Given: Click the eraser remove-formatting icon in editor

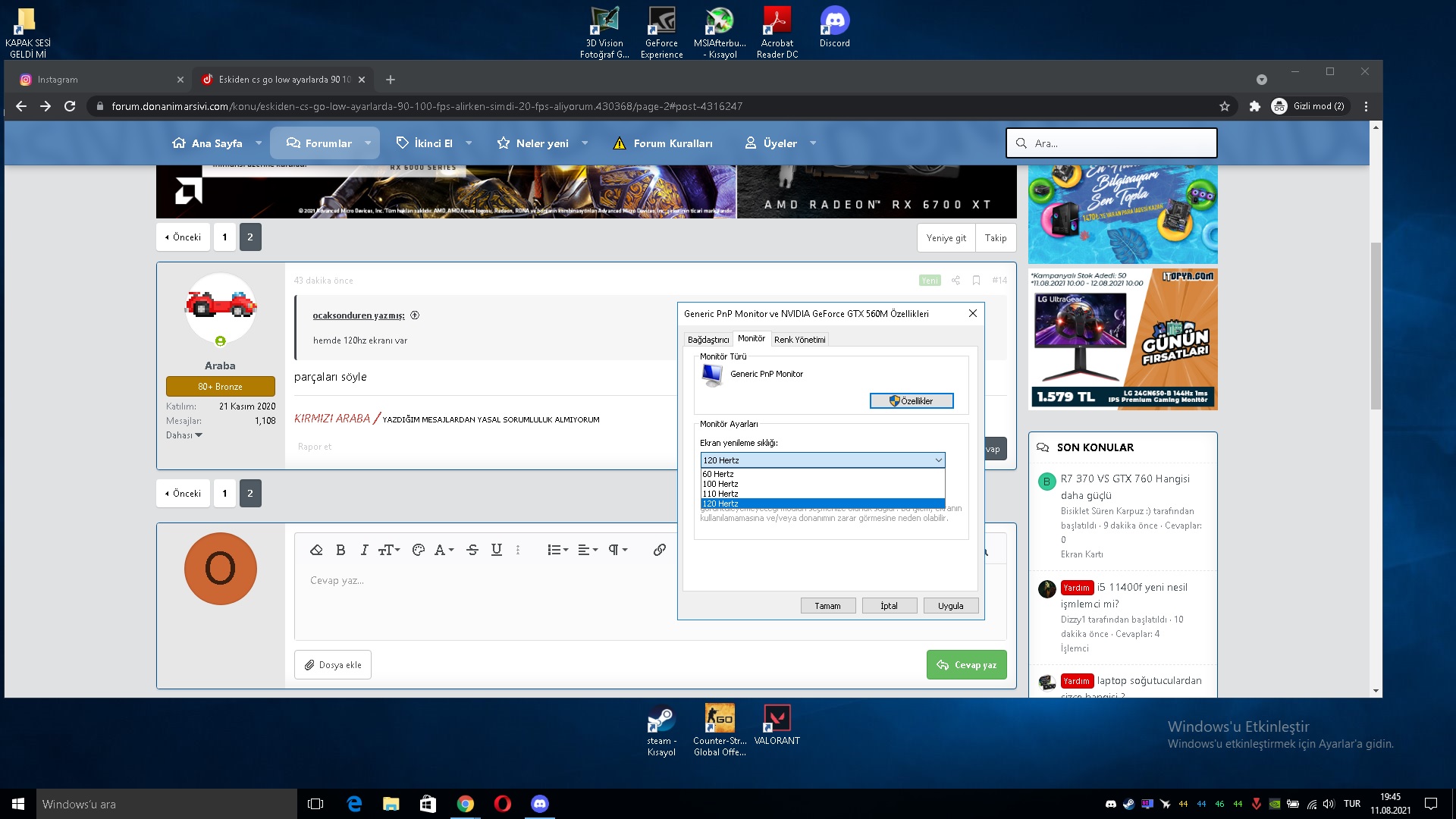Looking at the screenshot, I should (317, 550).
